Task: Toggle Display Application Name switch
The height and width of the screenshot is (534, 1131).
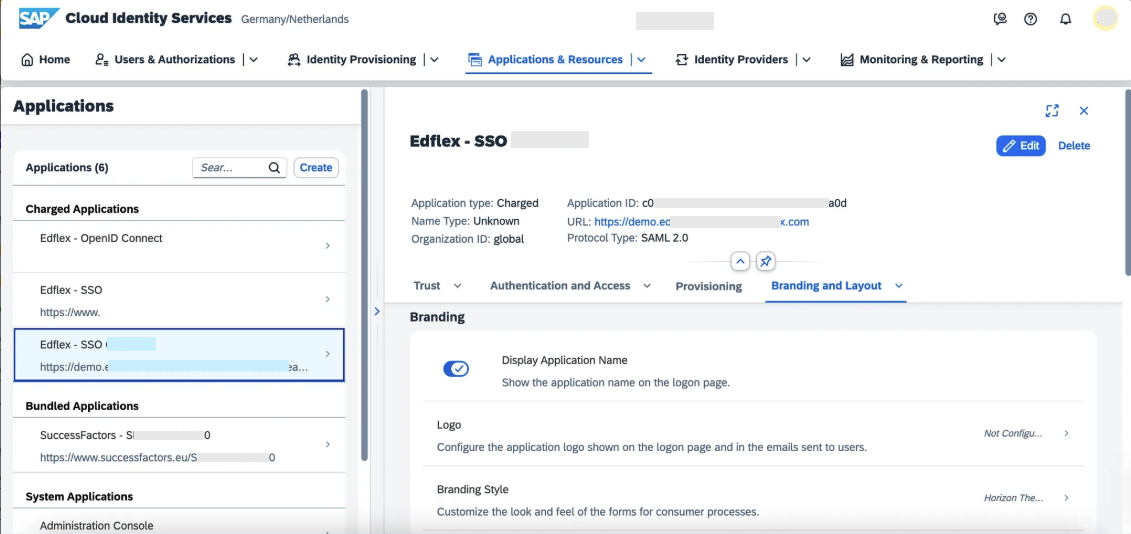Action: click(456, 369)
